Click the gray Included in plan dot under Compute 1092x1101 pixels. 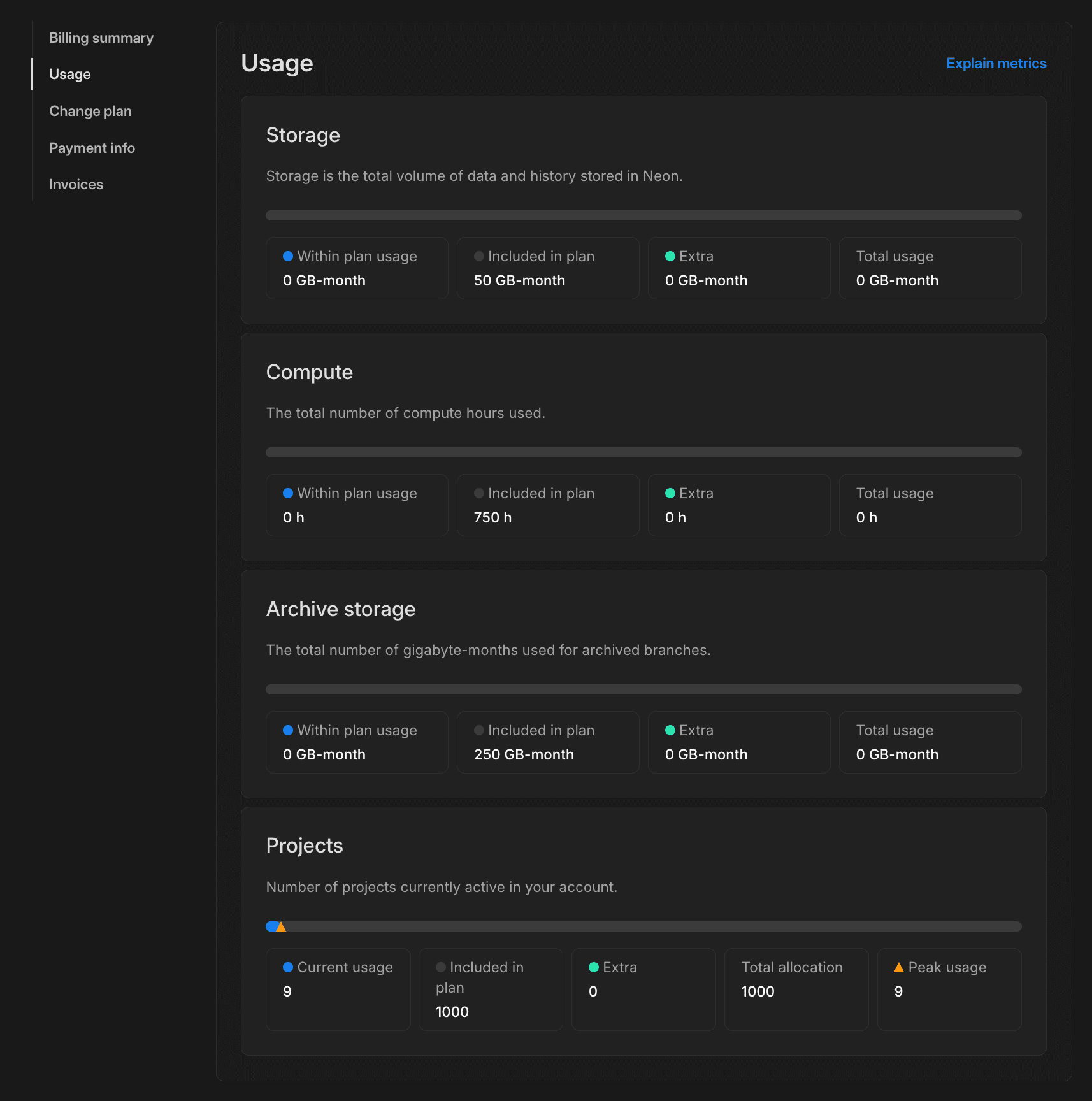[x=478, y=493]
